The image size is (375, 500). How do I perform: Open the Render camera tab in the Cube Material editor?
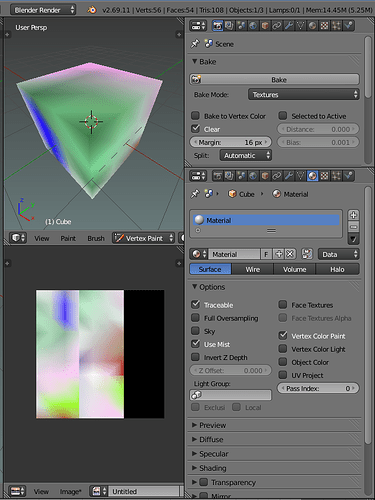click(x=218, y=176)
